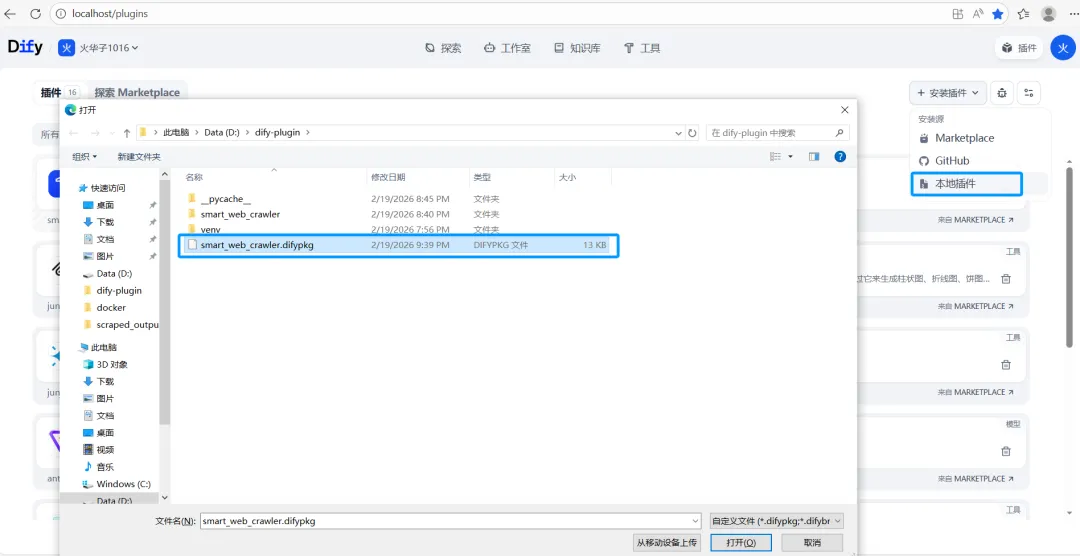Viewport: 1080px width, 556px height.
Task: Click the plugin debug bug icon
Action: 1002,92
